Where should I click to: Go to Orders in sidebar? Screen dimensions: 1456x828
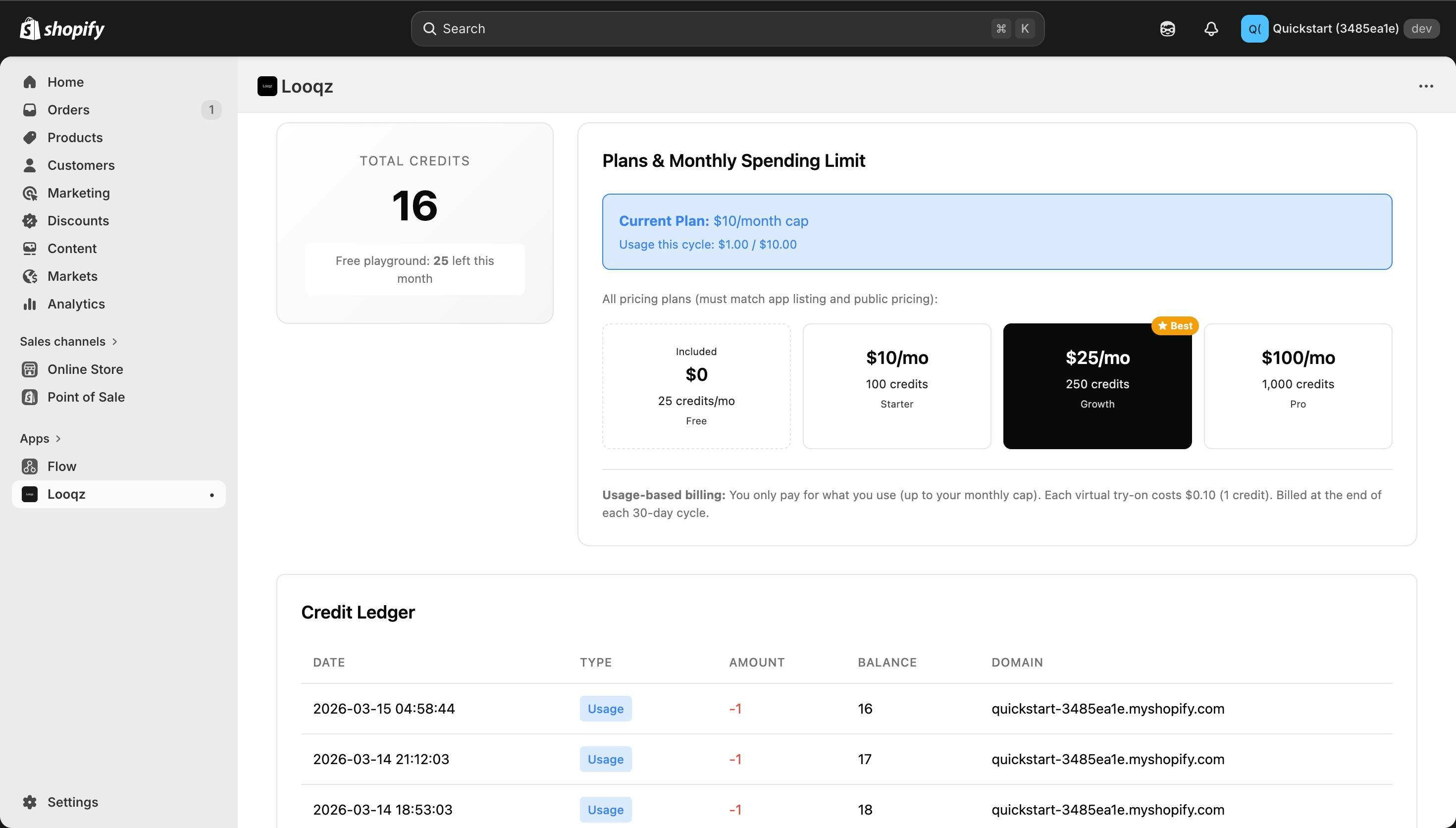[68, 110]
